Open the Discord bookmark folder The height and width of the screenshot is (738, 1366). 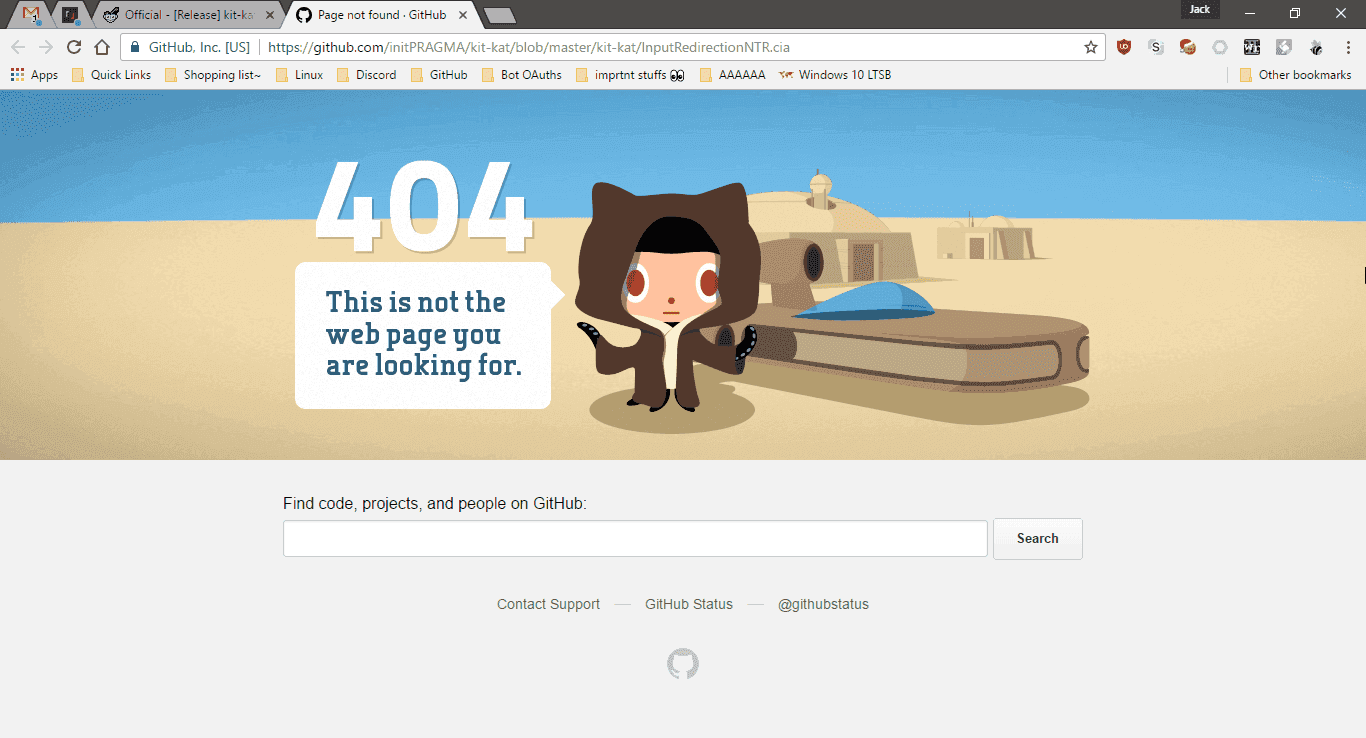366,75
